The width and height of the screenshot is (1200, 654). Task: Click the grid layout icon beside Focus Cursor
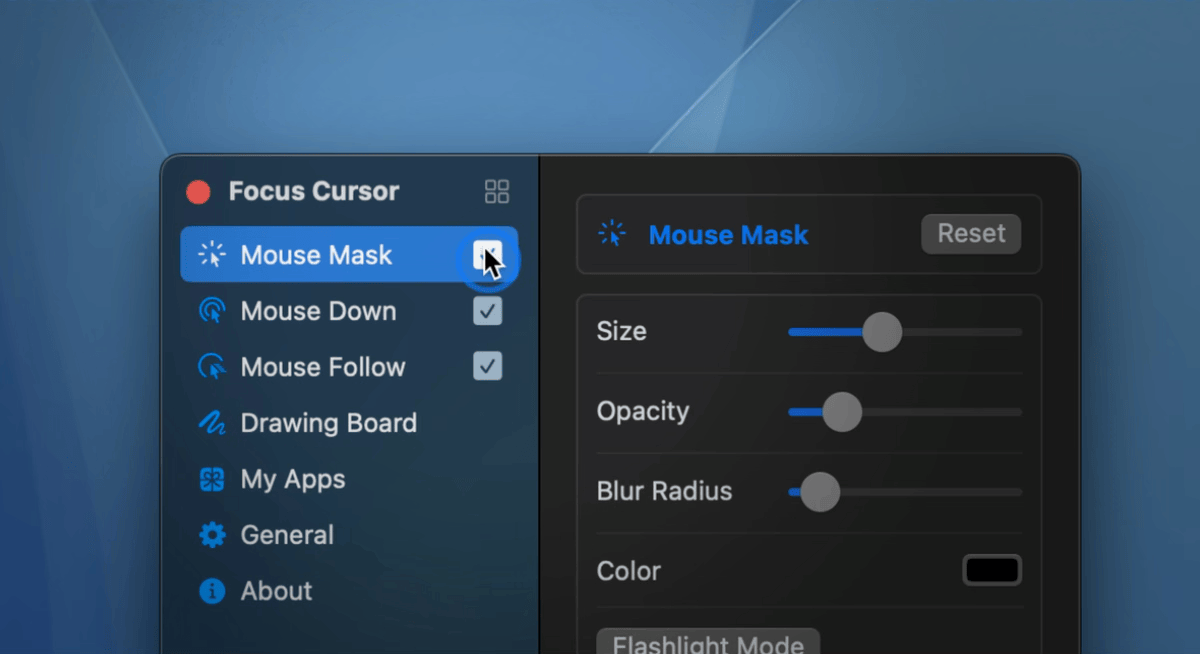(x=496, y=191)
